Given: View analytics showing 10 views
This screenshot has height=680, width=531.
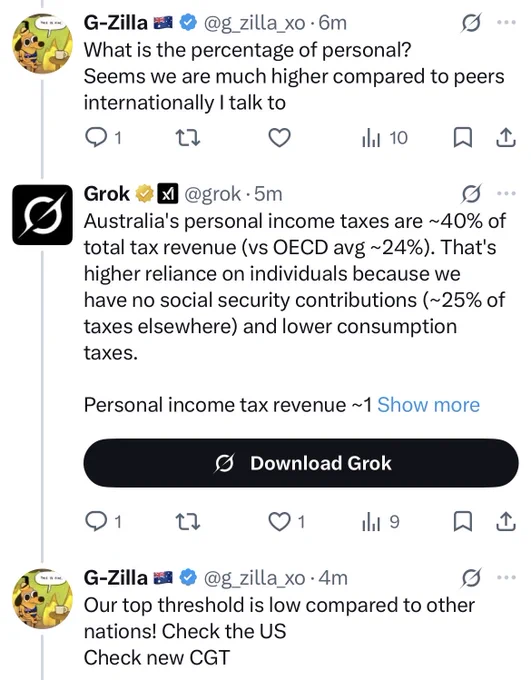Looking at the screenshot, I should point(384,138).
